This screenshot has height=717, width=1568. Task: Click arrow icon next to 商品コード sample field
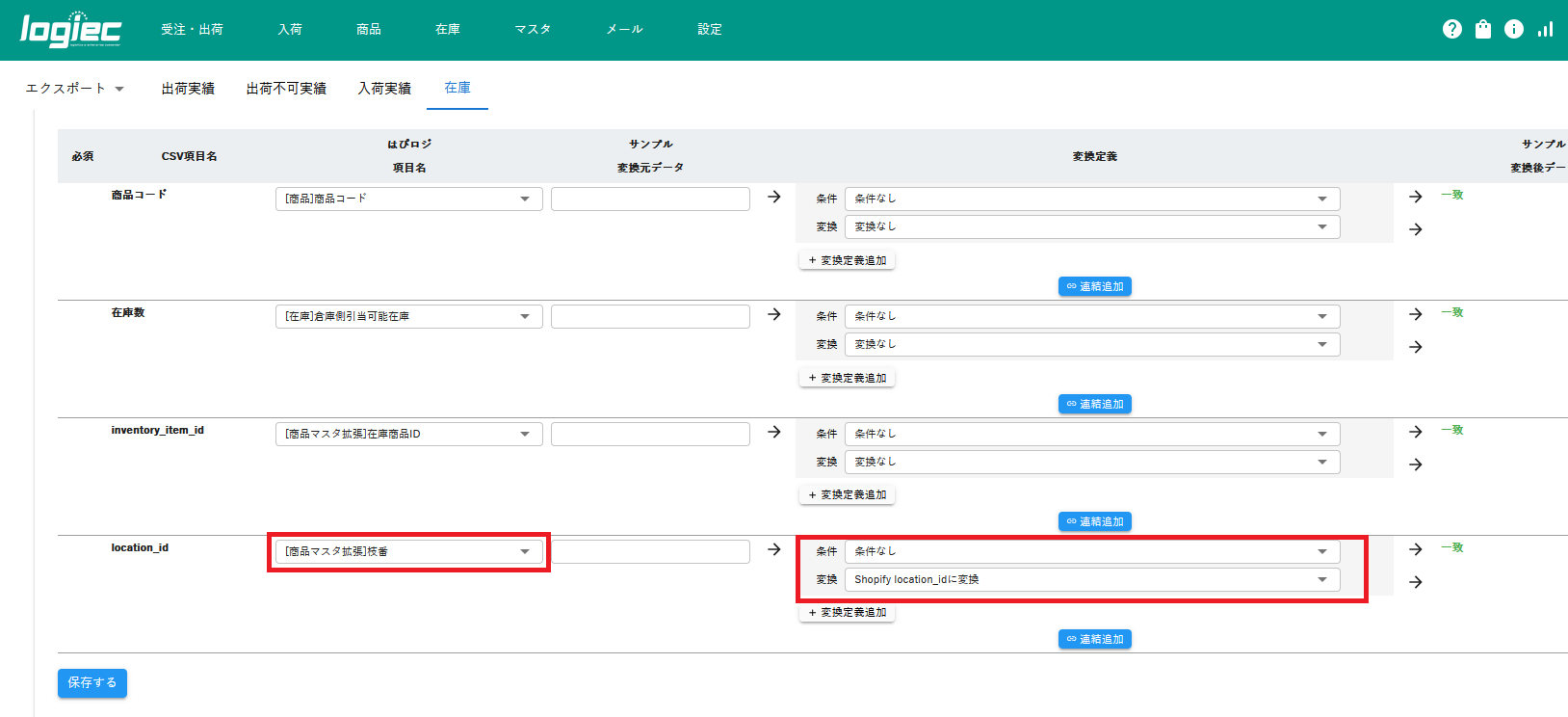[773, 197]
